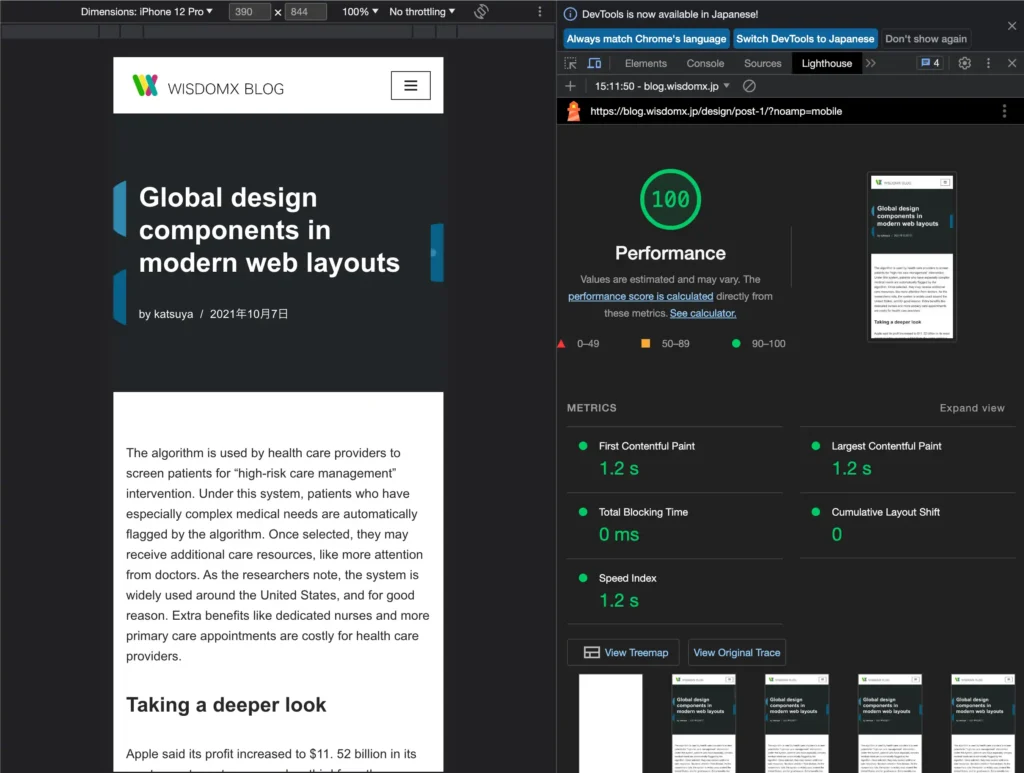1024x773 pixels.
Task: Expand the No throttling dropdown
Action: (x=421, y=12)
